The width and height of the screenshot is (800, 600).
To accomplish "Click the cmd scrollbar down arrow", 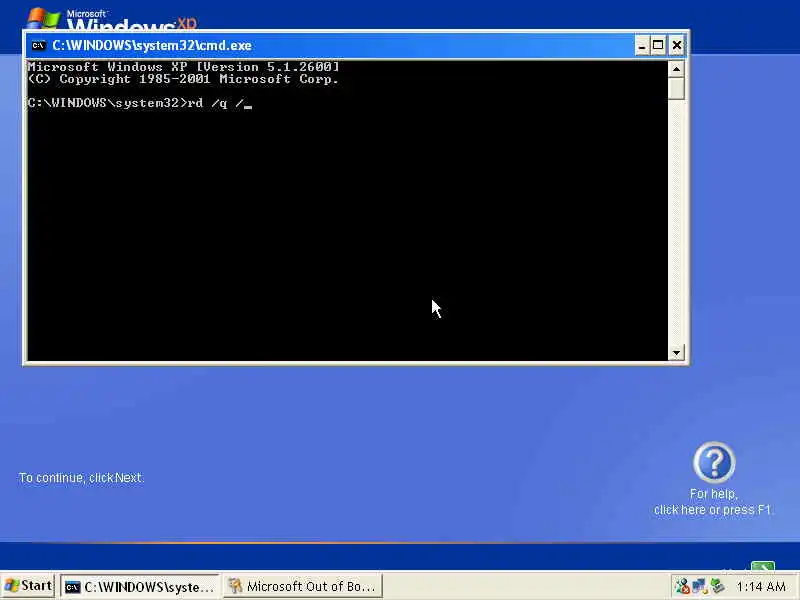I will coord(676,353).
